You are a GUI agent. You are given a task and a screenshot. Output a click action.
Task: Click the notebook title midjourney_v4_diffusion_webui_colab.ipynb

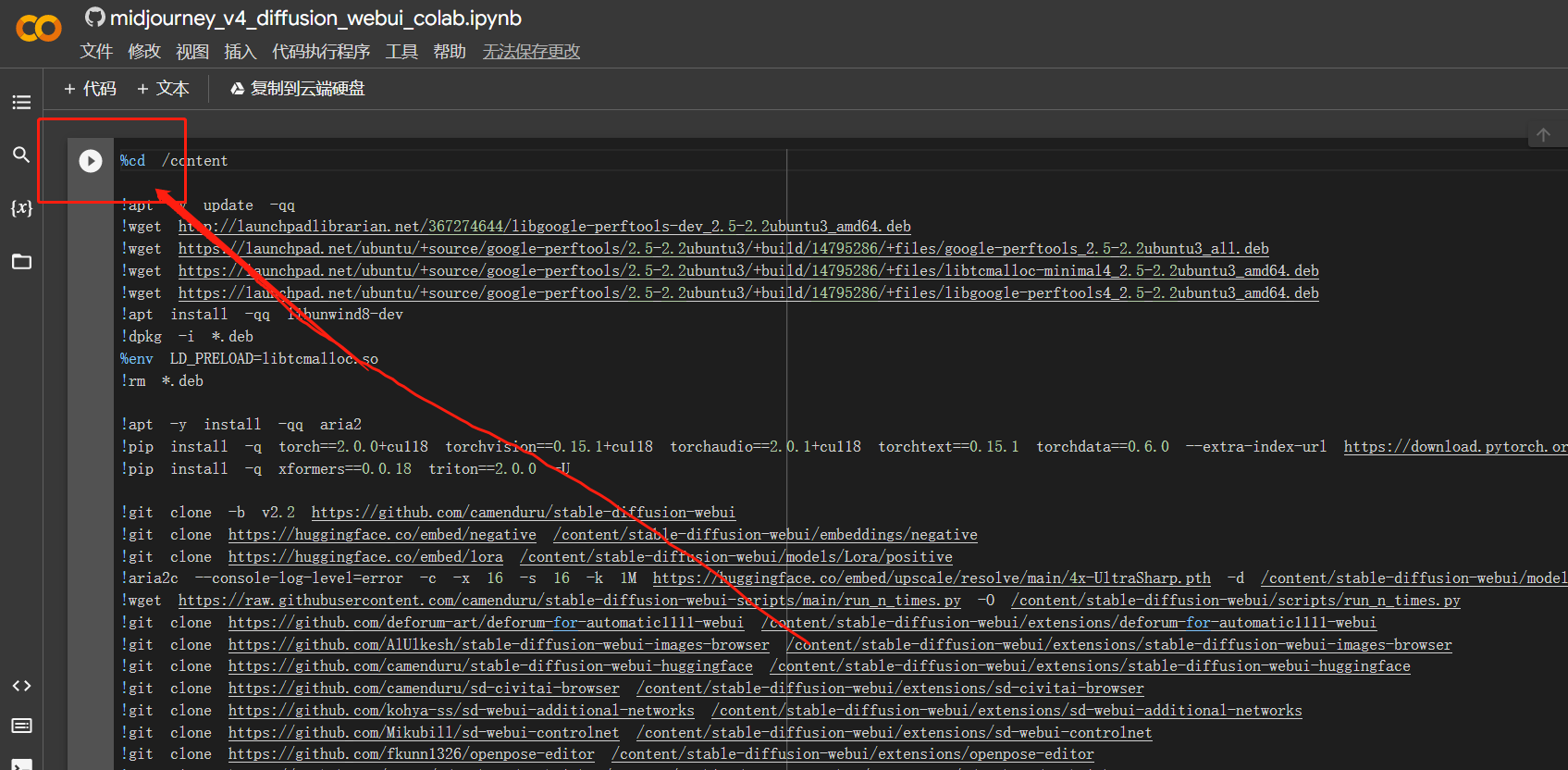click(x=315, y=19)
